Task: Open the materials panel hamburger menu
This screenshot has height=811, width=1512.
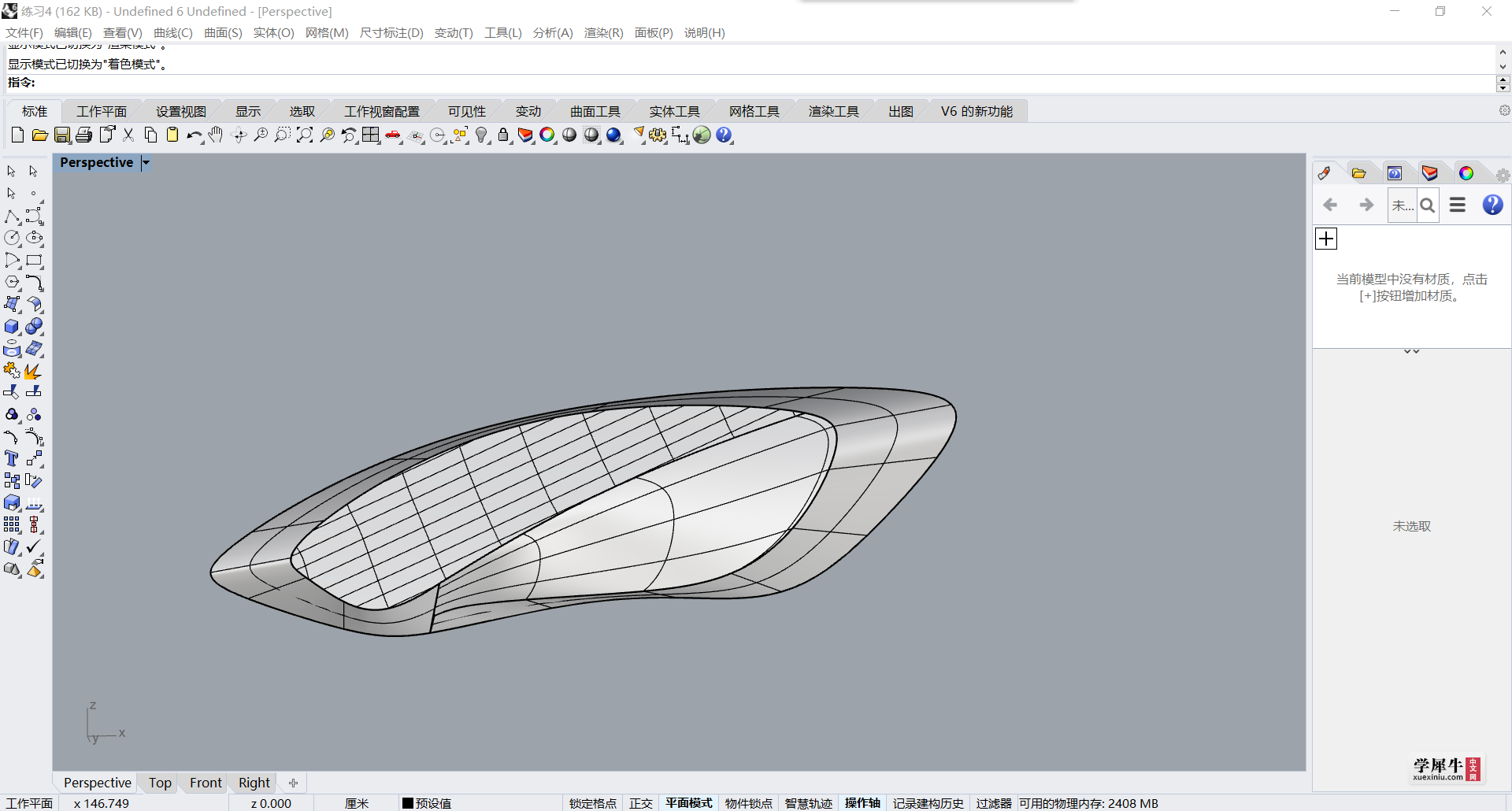Action: pos(1458,206)
